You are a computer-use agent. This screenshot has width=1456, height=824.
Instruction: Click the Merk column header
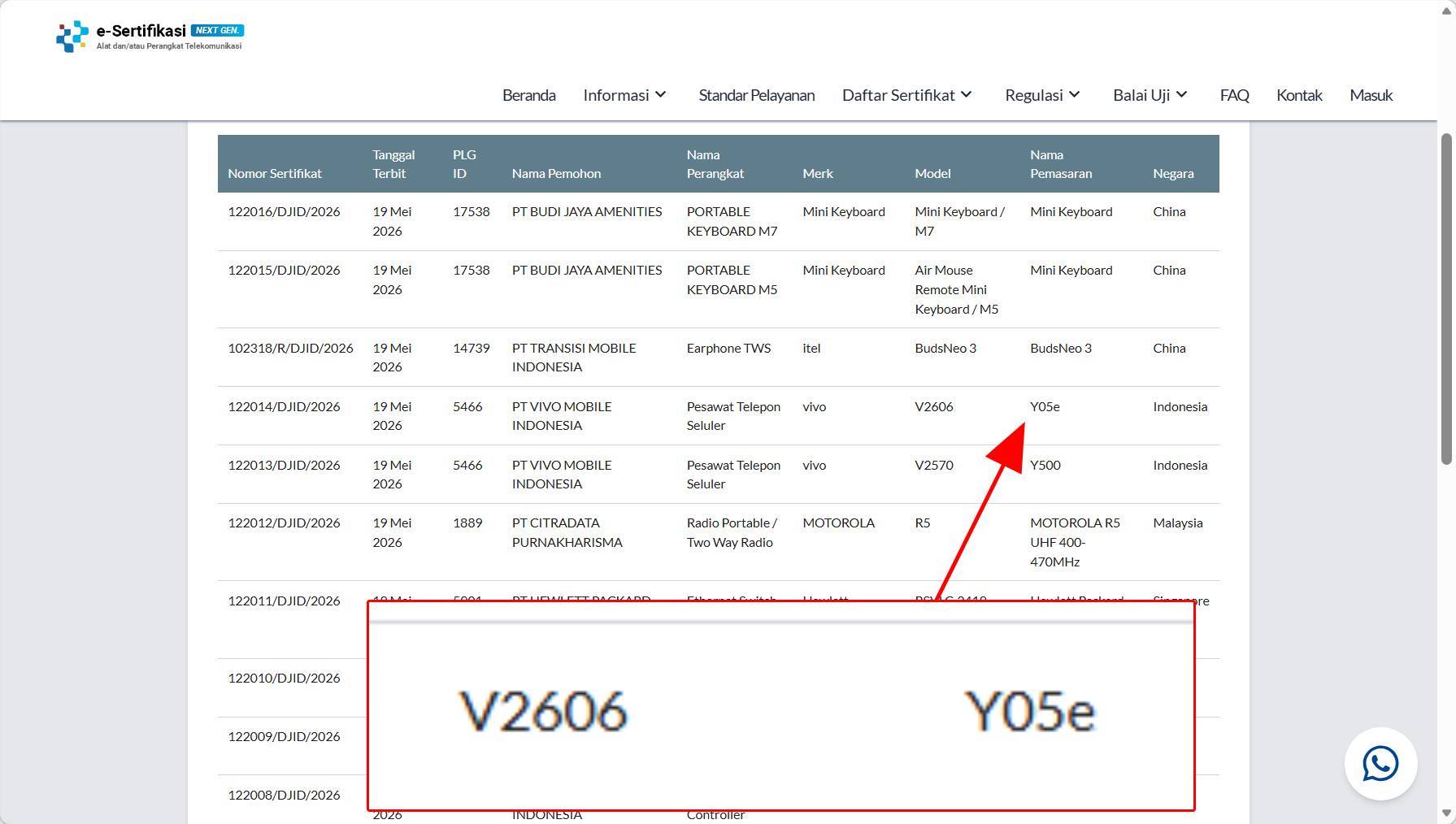818,173
